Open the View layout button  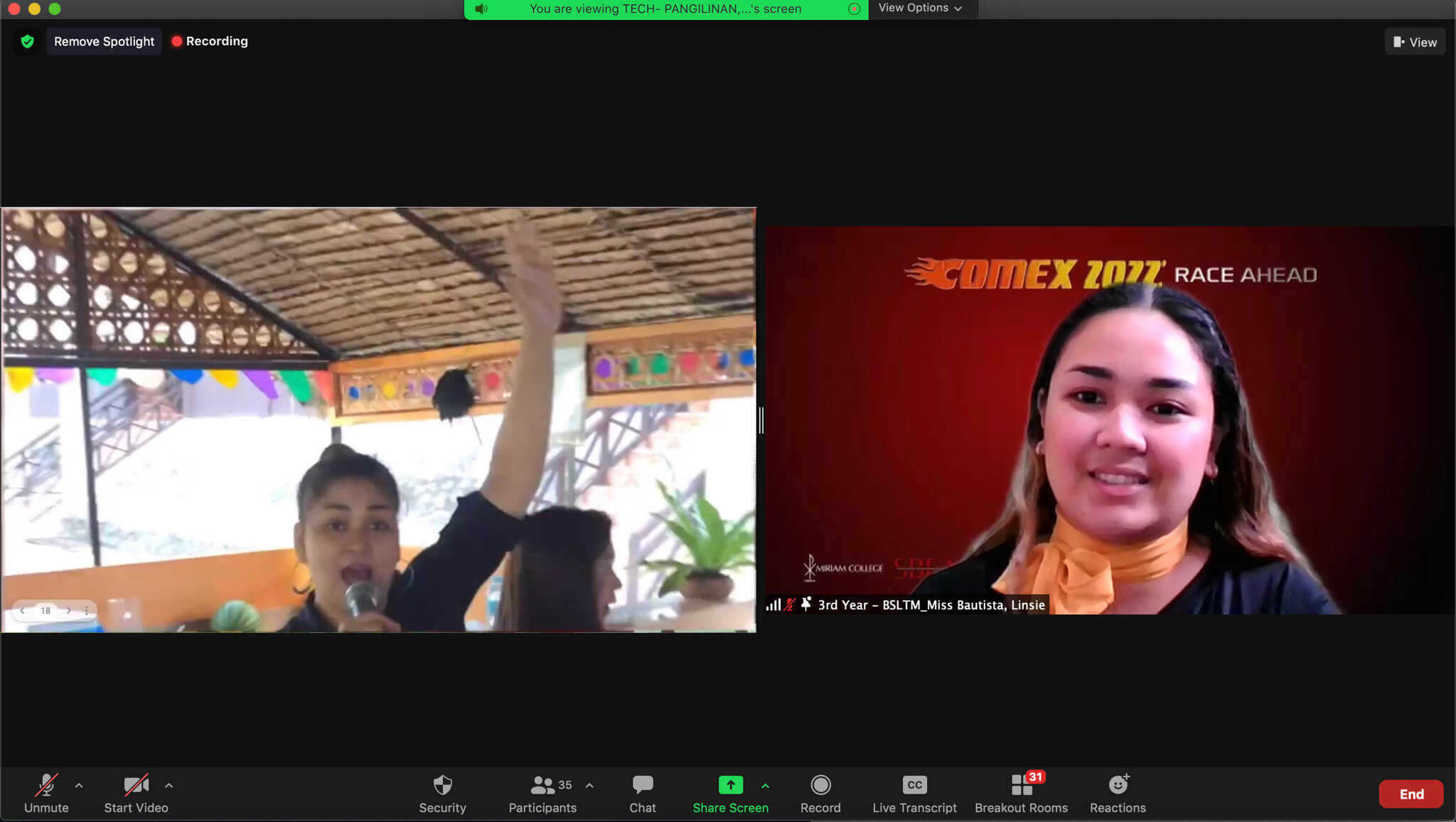click(x=1415, y=42)
